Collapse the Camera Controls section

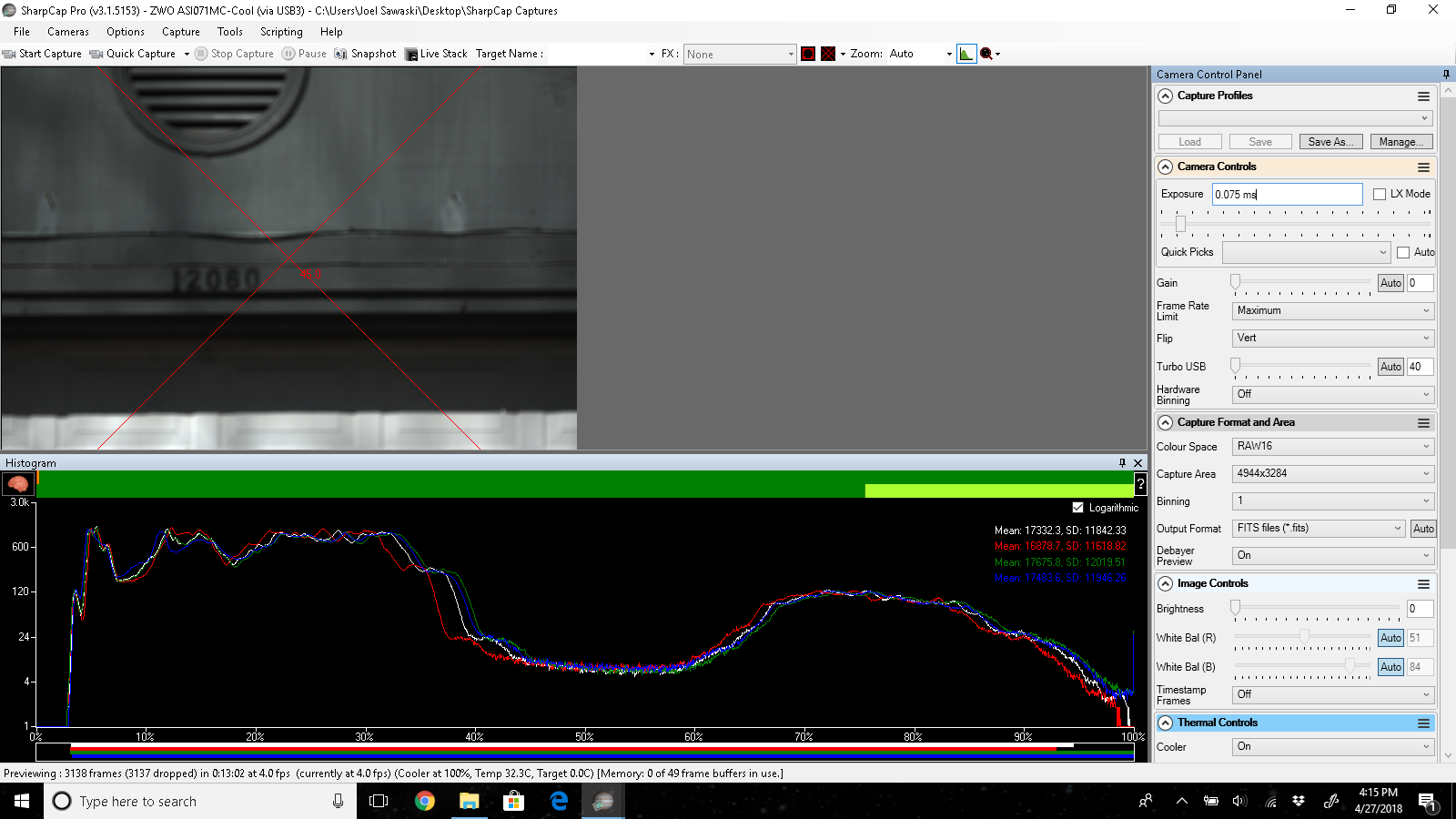(x=1165, y=167)
